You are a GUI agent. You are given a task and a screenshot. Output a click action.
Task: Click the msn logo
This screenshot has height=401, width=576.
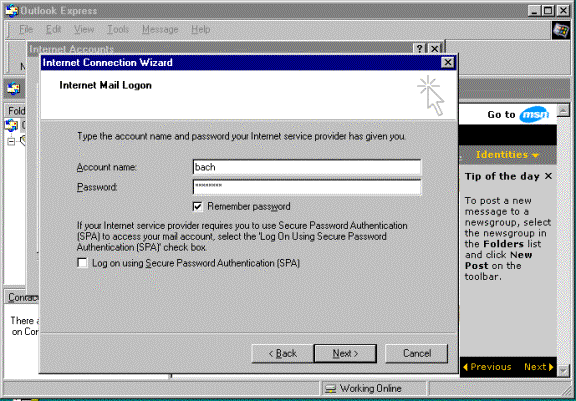coord(534,115)
